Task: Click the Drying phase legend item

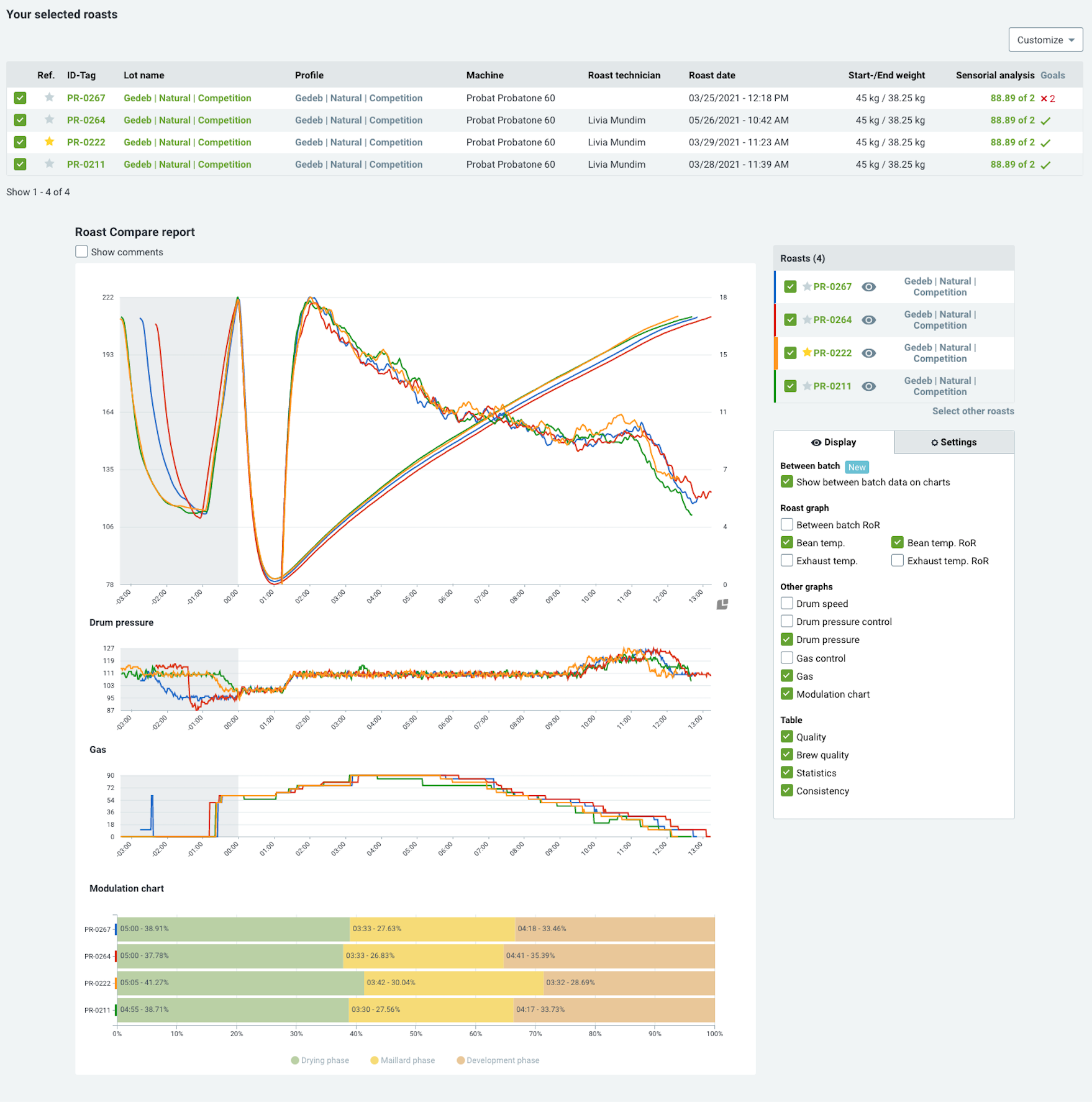Action: point(320,1060)
